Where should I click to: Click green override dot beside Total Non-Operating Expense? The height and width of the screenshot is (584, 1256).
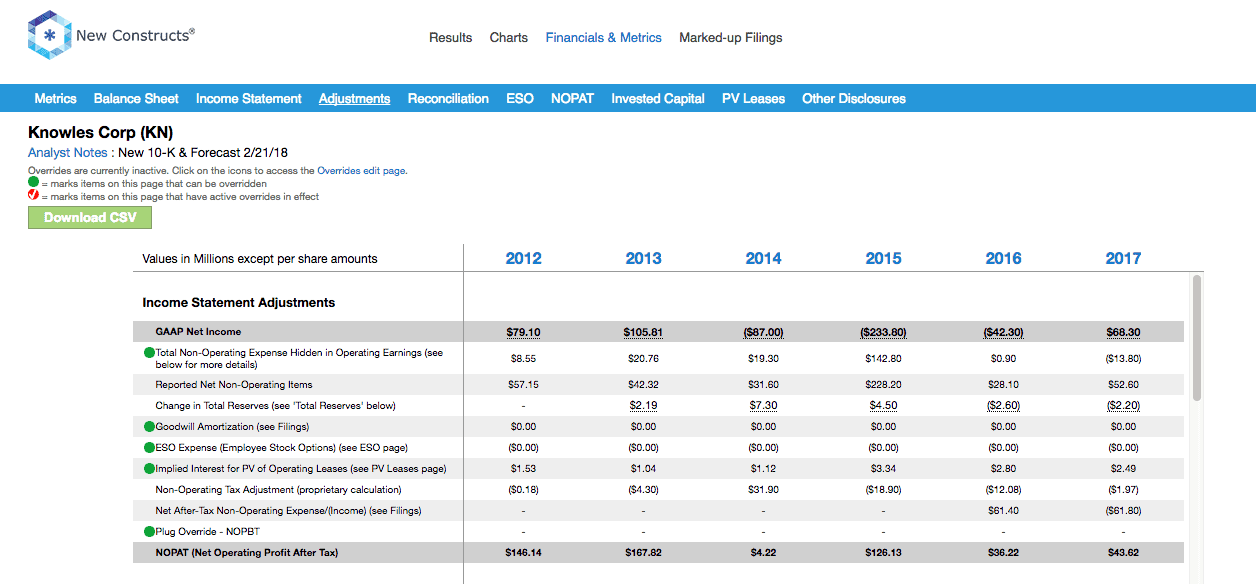pos(149,353)
